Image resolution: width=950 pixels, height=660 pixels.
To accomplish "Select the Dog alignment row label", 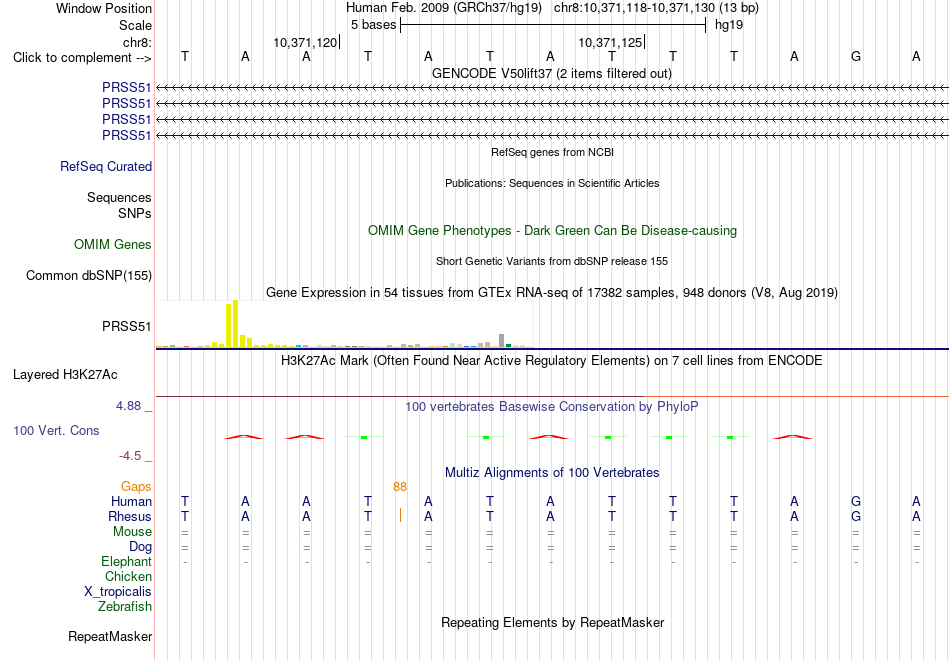I will tap(140, 547).
